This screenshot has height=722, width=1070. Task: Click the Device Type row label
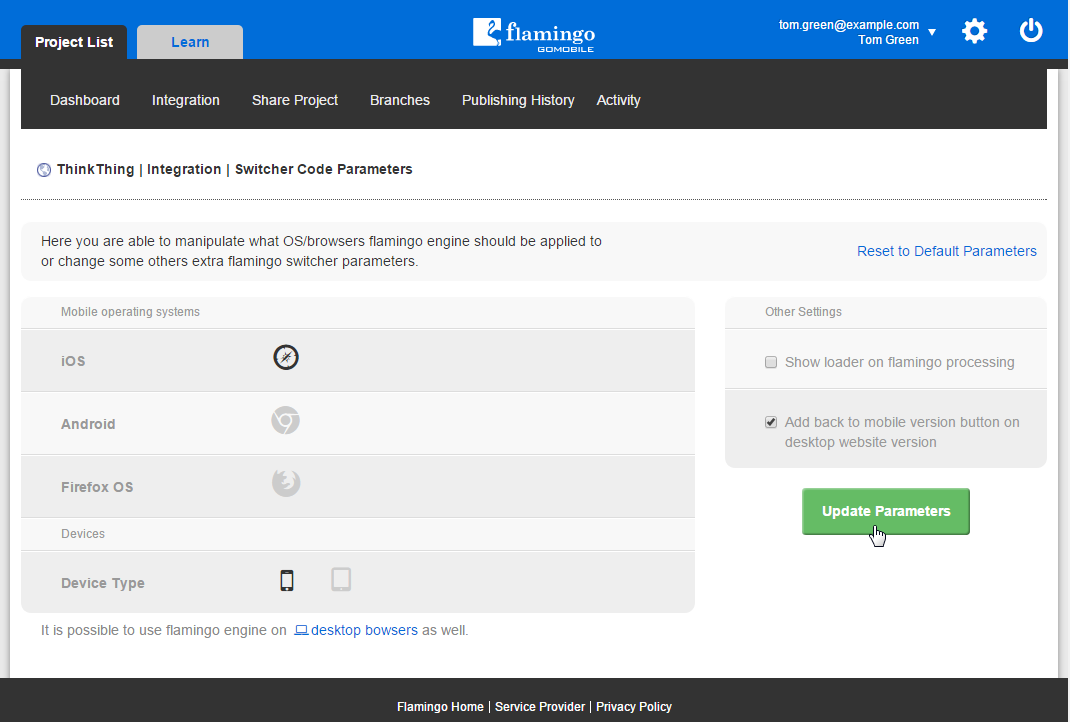tap(102, 583)
